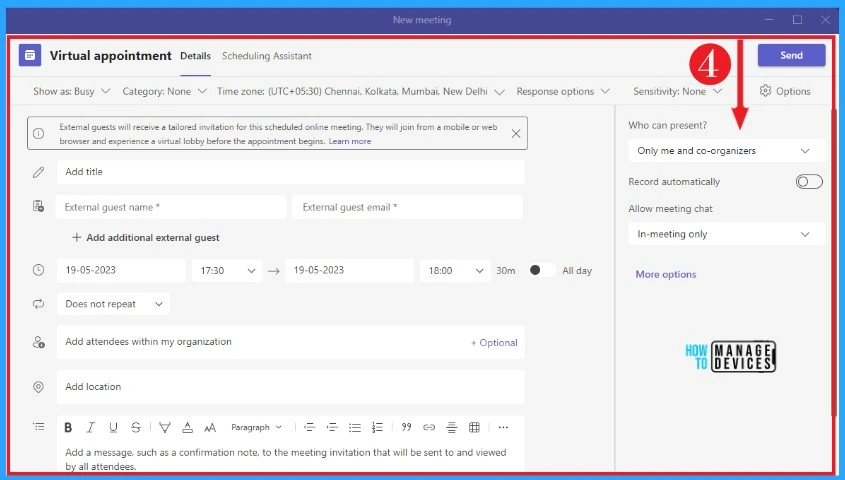Insert a bulleted list
This screenshot has height=480, width=845.
point(355,427)
